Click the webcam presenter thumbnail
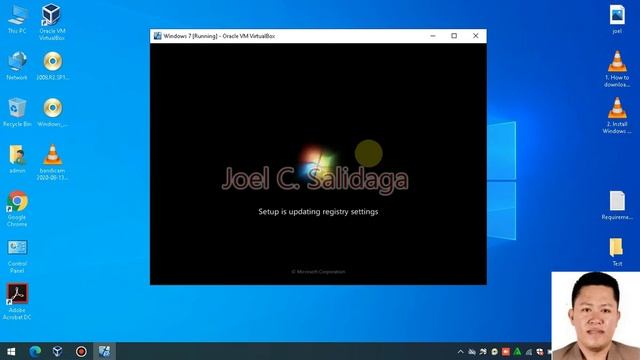 pyautogui.click(x=596, y=316)
